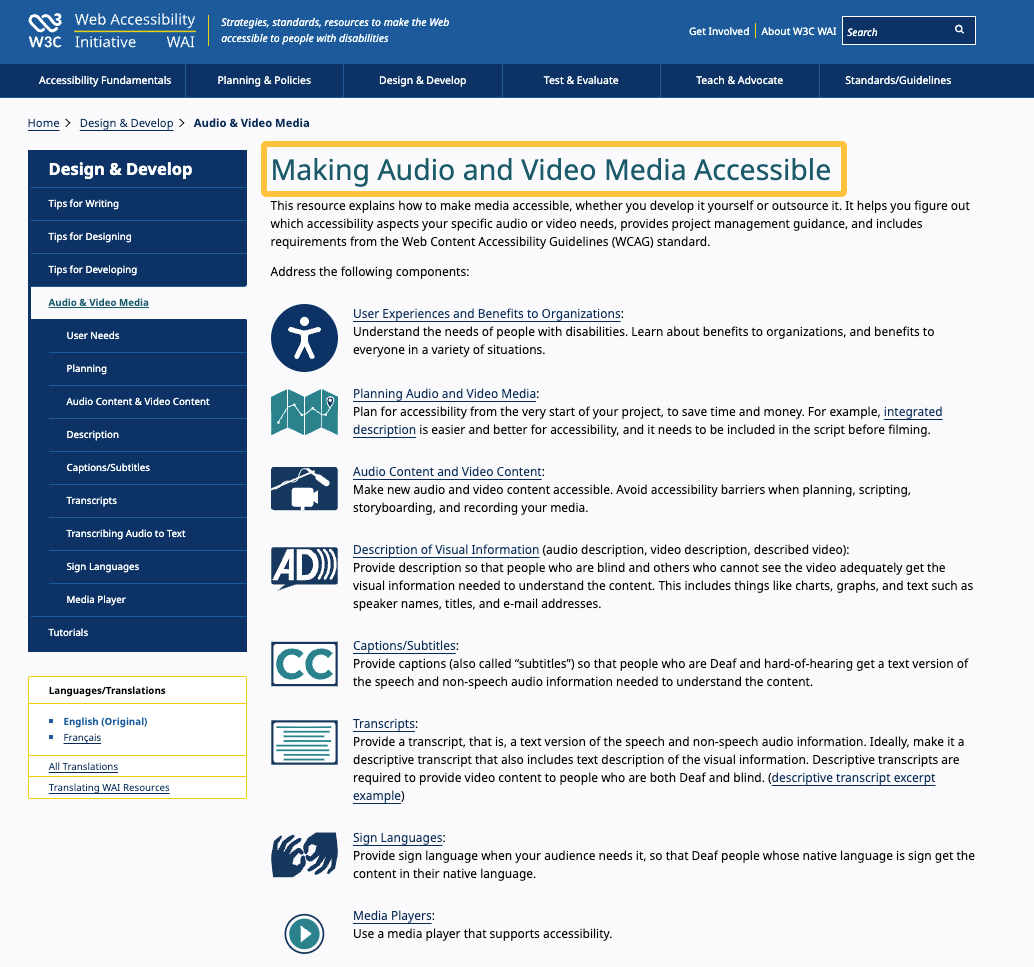Open Tips for Designing sidebar item
Viewport: 1034px width, 967px height.
coord(138,237)
